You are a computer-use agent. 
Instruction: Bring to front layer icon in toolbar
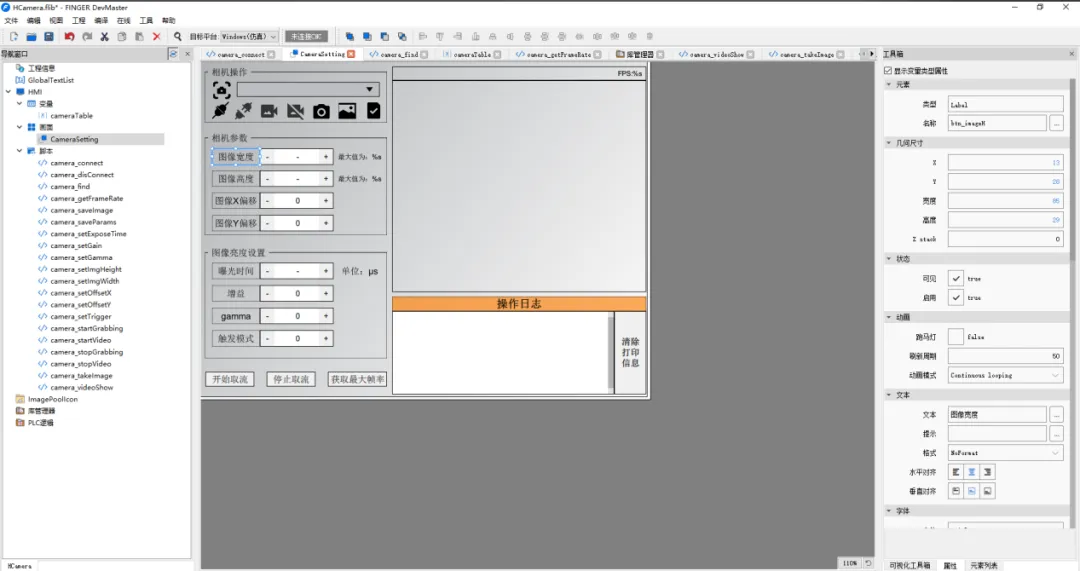(x=350, y=37)
